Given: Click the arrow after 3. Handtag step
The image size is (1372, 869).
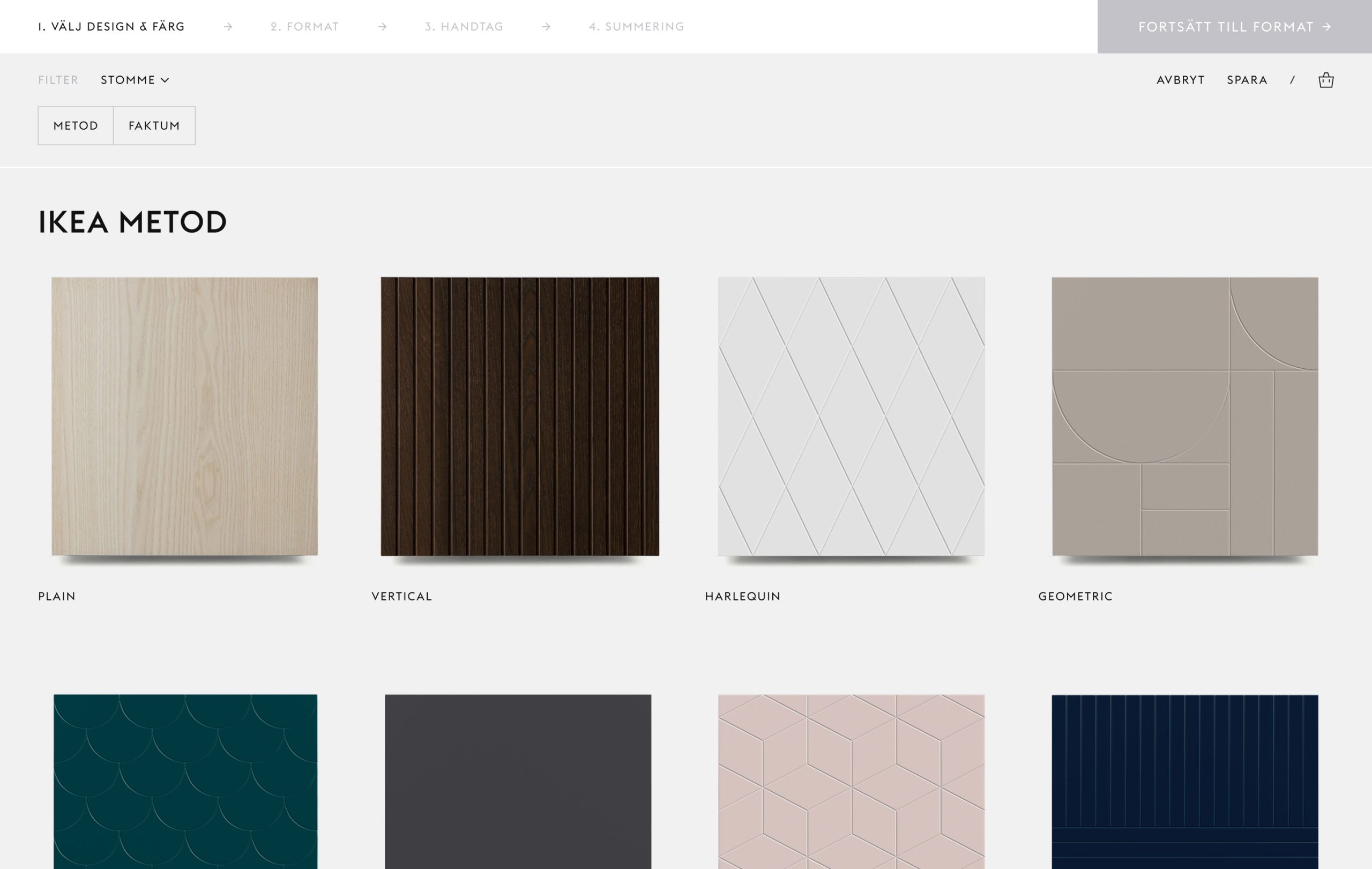Looking at the screenshot, I should (x=546, y=27).
